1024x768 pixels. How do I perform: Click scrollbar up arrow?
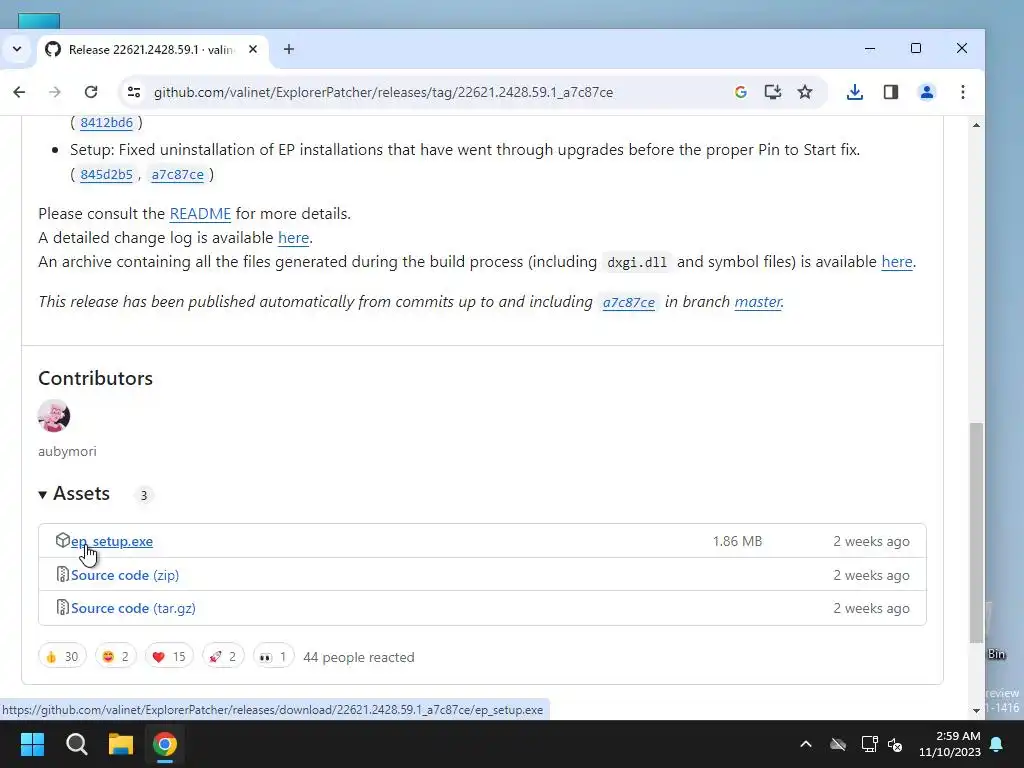click(976, 125)
